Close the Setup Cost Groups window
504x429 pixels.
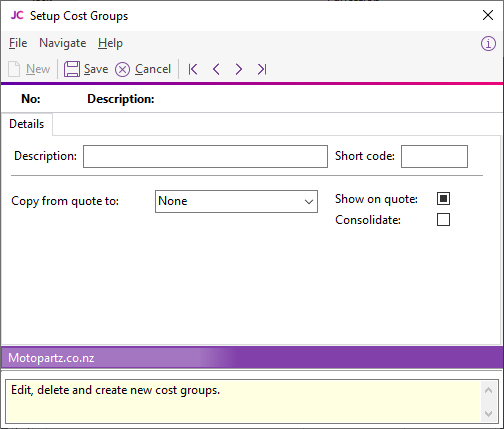pyautogui.click(x=488, y=15)
